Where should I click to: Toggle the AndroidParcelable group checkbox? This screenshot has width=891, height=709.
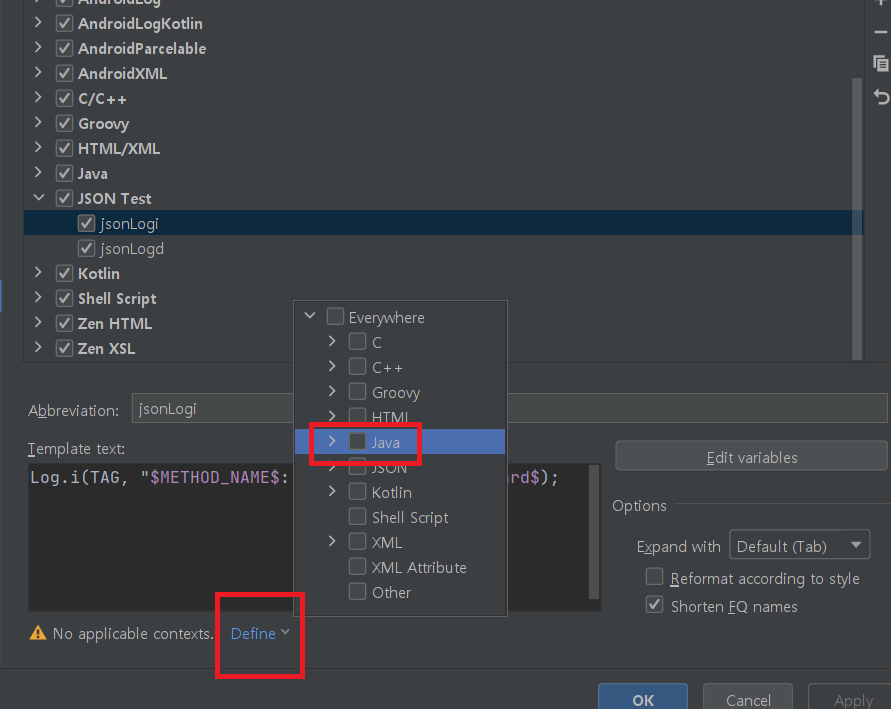point(64,48)
